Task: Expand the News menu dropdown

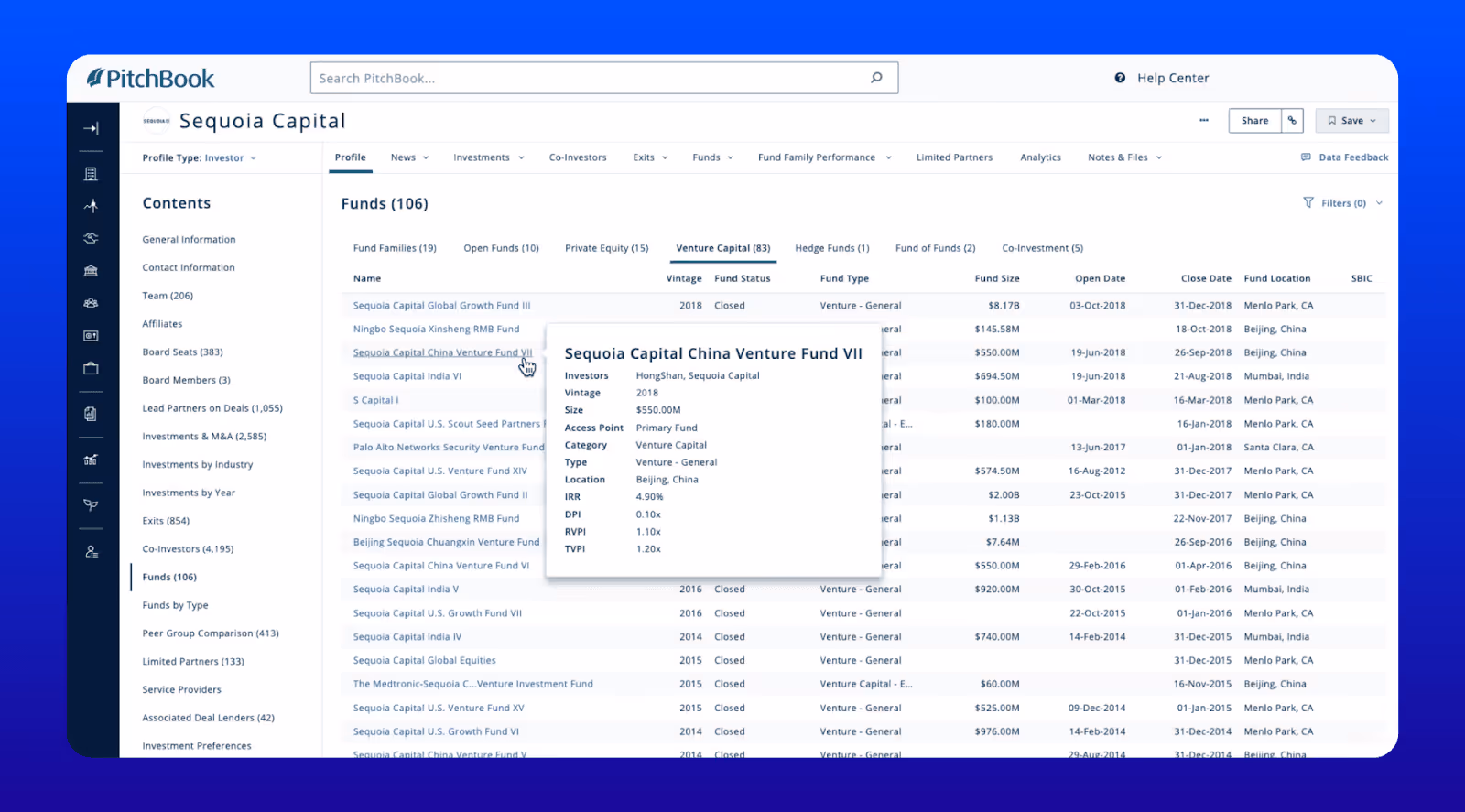Action: 409,157
